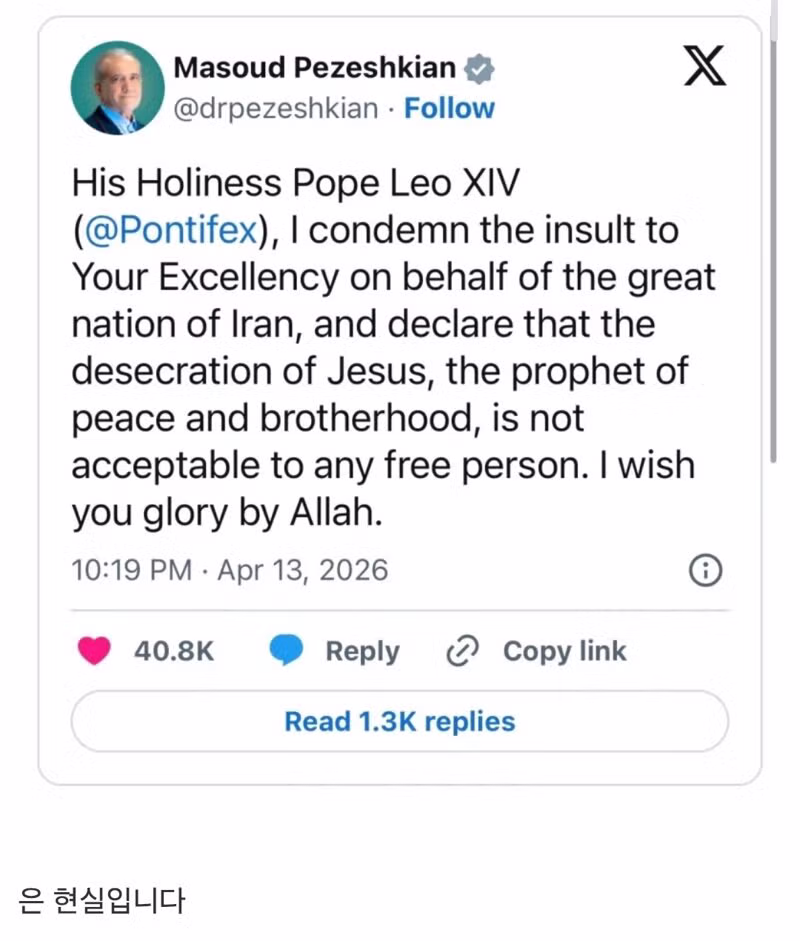Click the Masoud Pezeshkian display name

314,68
